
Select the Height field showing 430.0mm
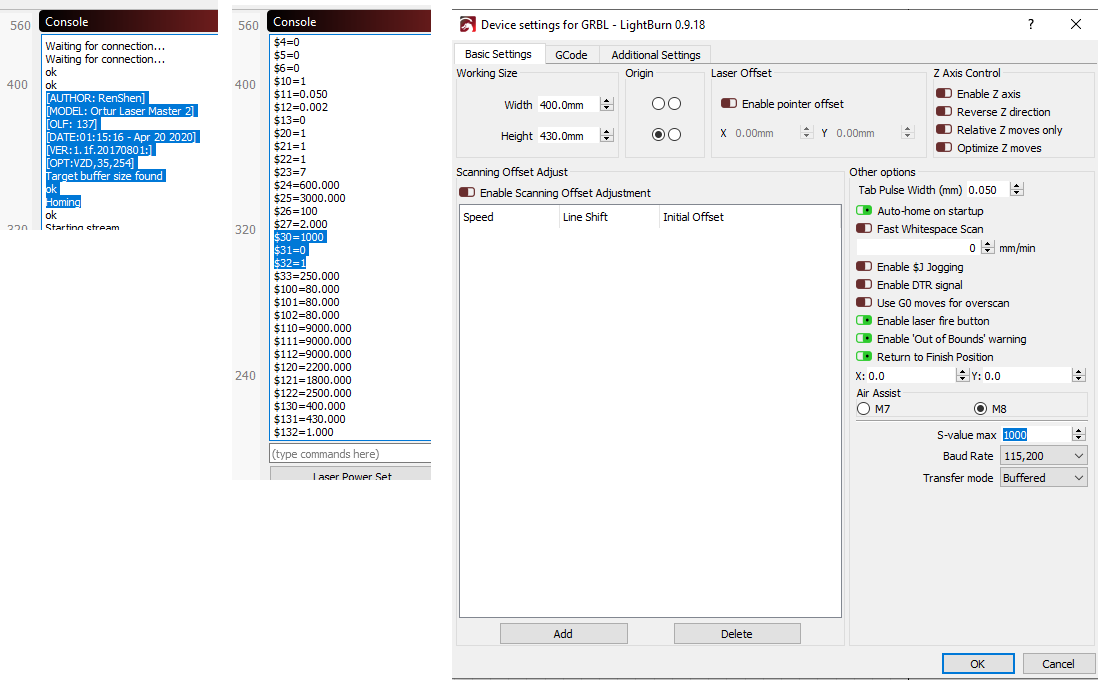568,136
